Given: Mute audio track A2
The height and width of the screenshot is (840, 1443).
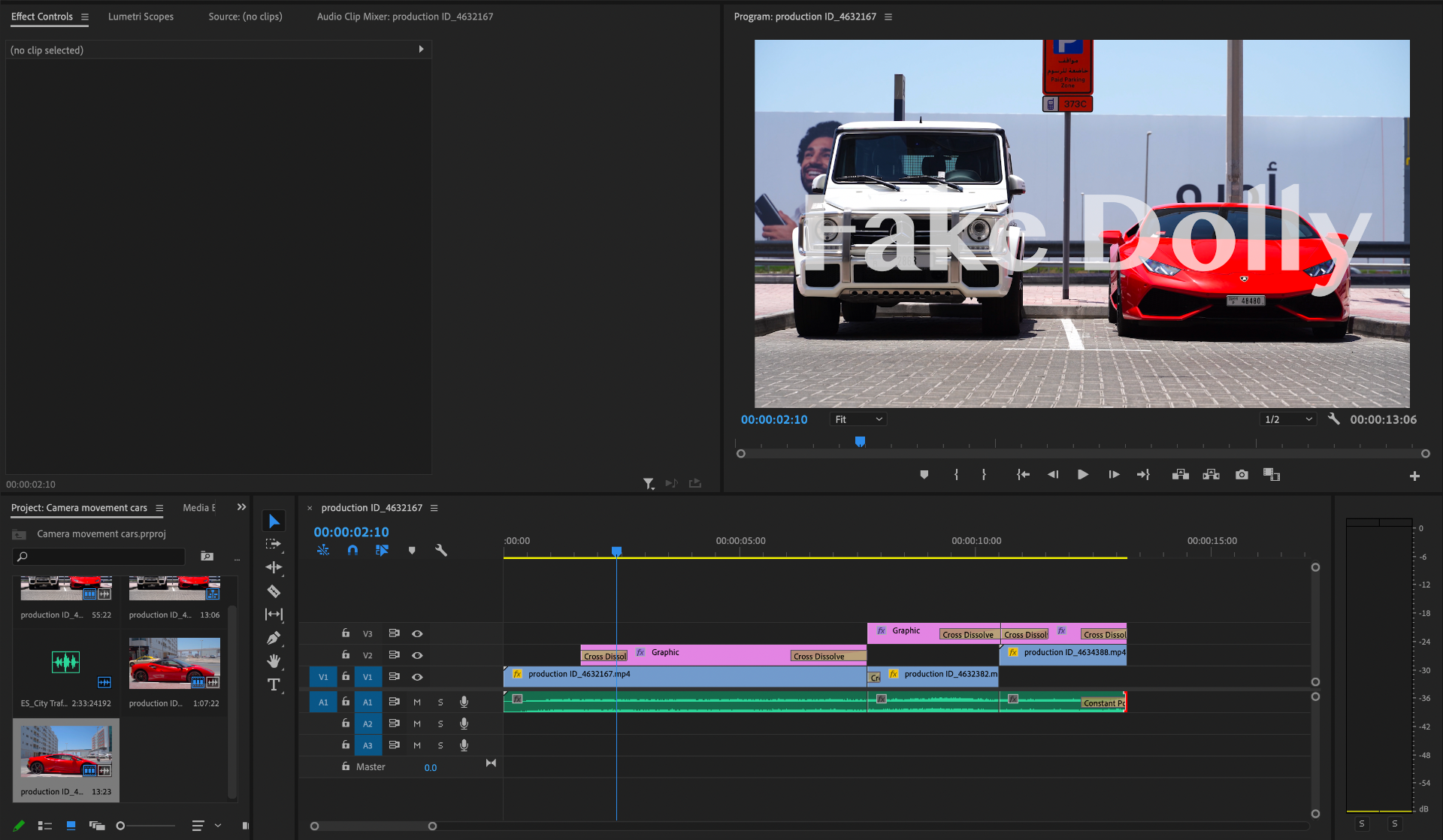Looking at the screenshot, I should [x=417, y=724].
